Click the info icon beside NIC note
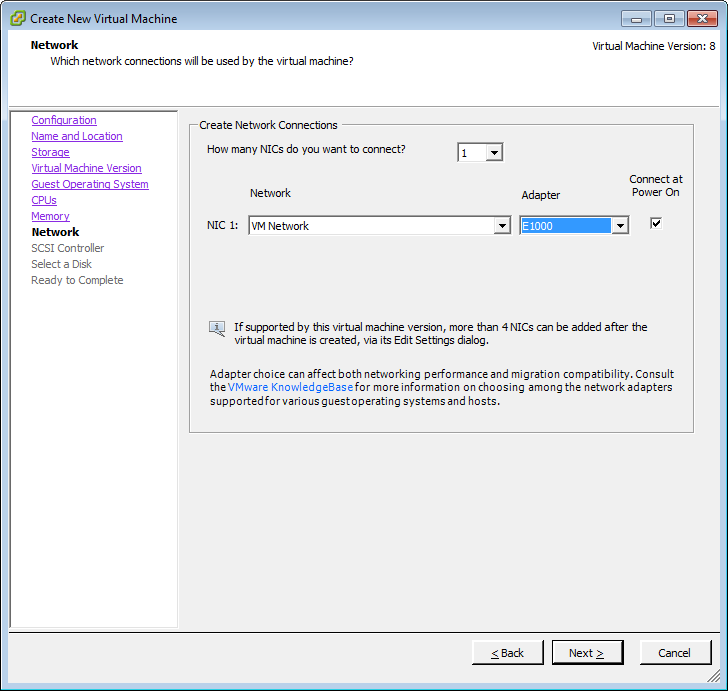This screenshot has height=691, width=728. [217, 328]
